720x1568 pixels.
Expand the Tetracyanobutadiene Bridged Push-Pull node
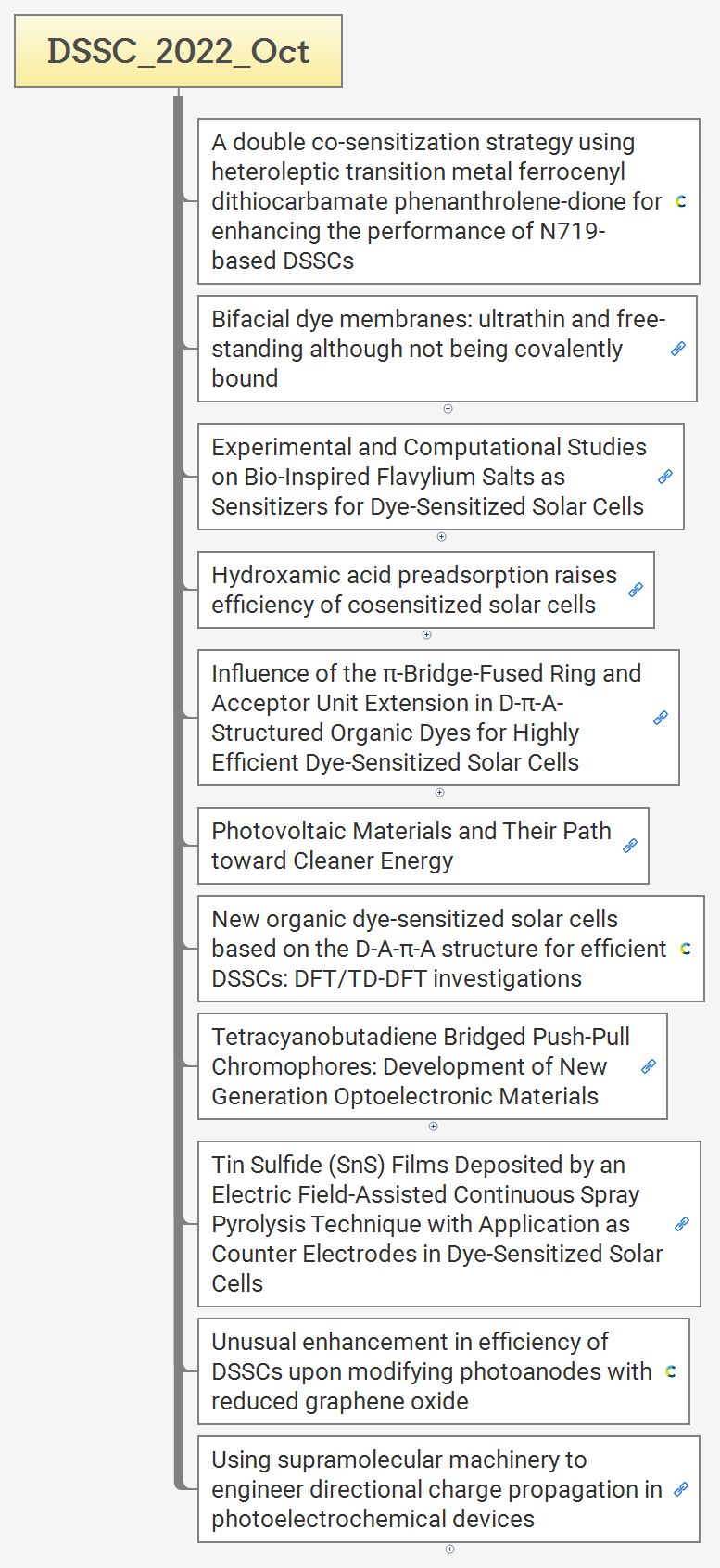coord(433,1127)
